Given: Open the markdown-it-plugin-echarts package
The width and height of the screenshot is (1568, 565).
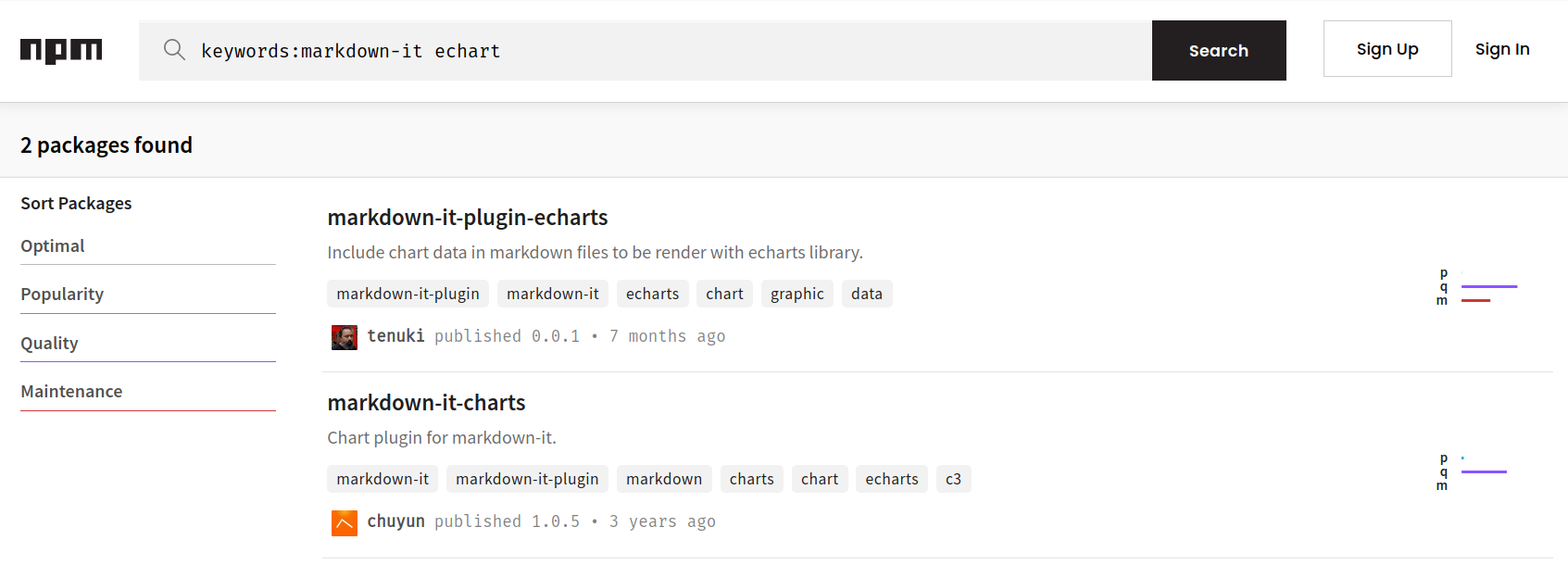Looking at the screenshot, I should pyautogui.click(x=467, y=218).
